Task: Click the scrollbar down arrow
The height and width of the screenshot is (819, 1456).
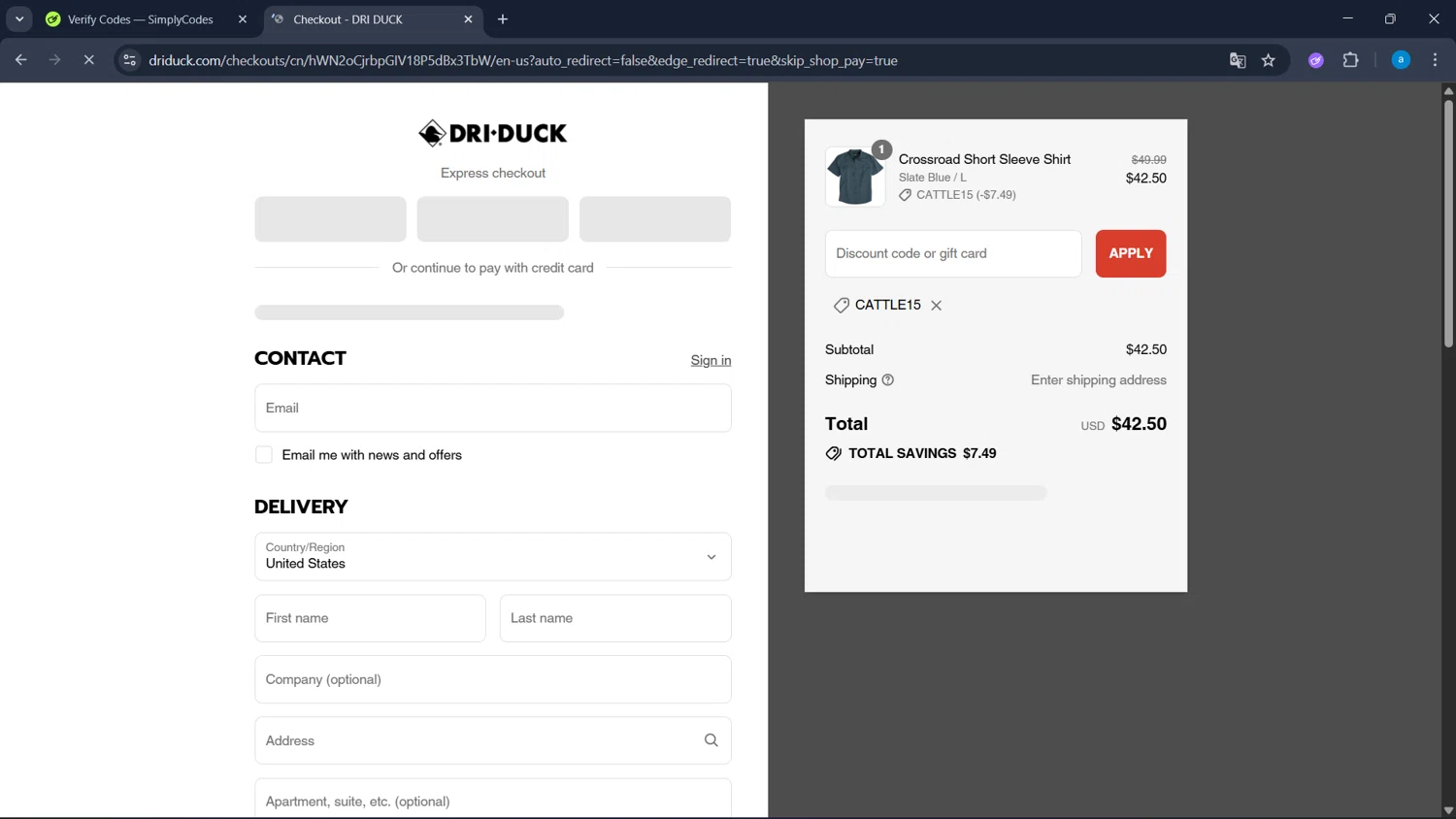Action: coord(1448,810)
